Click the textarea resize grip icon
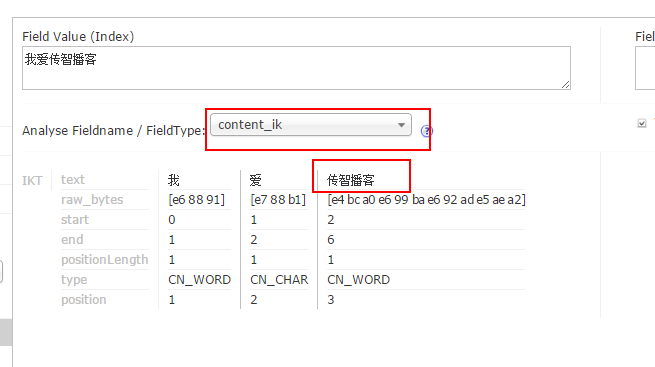Viewport: 655px width, 367px height. 566,85
